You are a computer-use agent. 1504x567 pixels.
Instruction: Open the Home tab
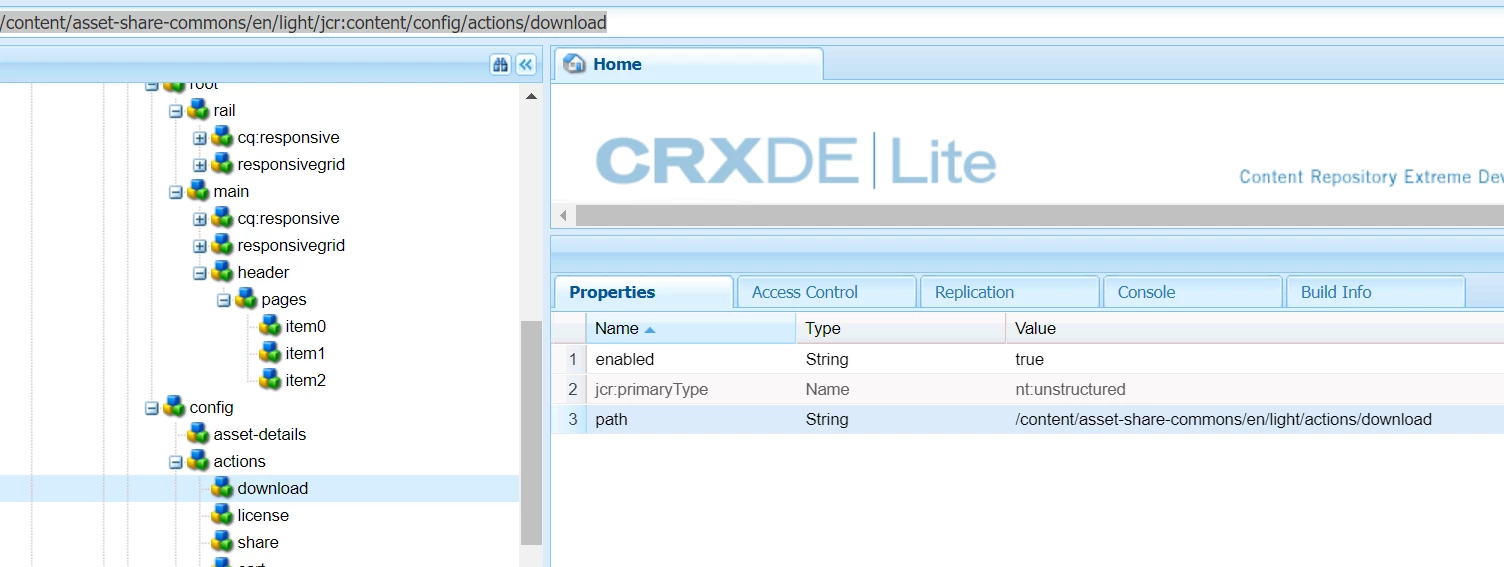[688, 64]
